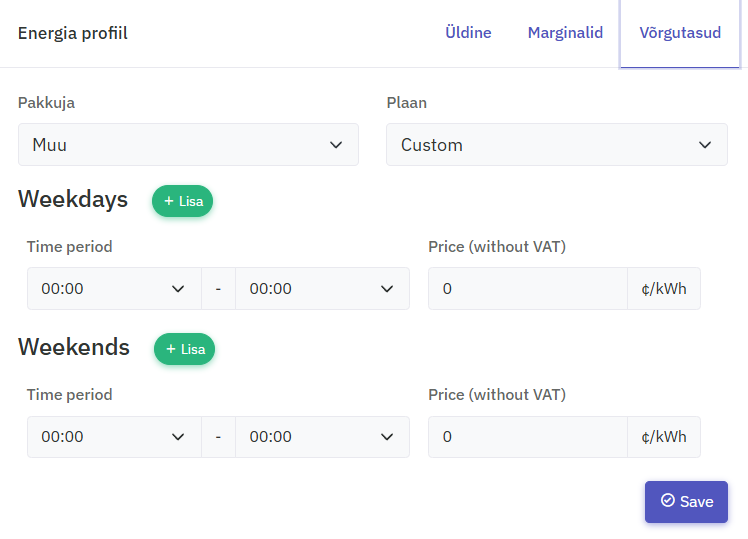Add a new Weekdays time period with Lisa

tap(182, 201)
